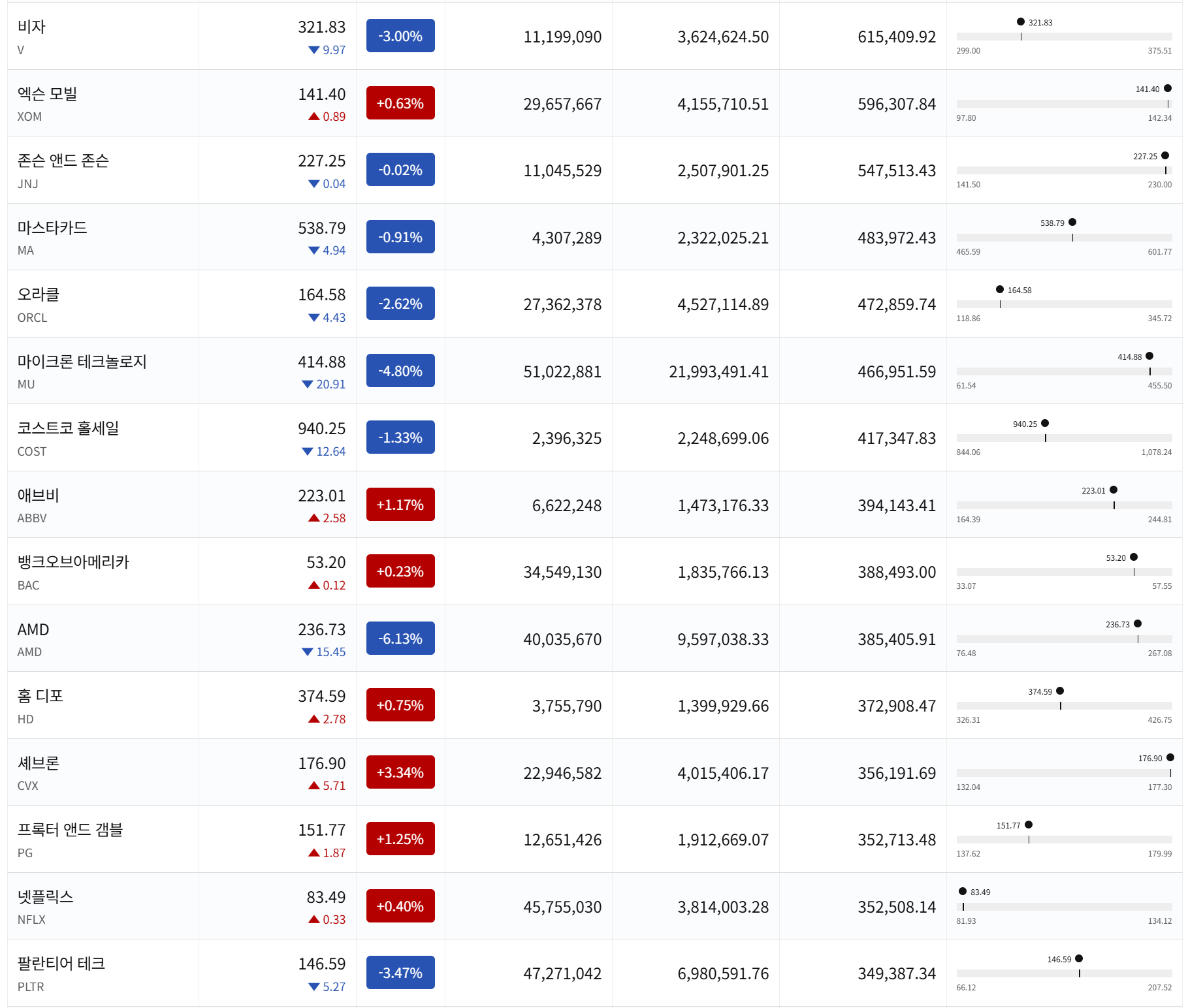This screenshot has height=1008, width=1188.
Task: Select the trading value 1,399,929.66
Action: (723, 706)
